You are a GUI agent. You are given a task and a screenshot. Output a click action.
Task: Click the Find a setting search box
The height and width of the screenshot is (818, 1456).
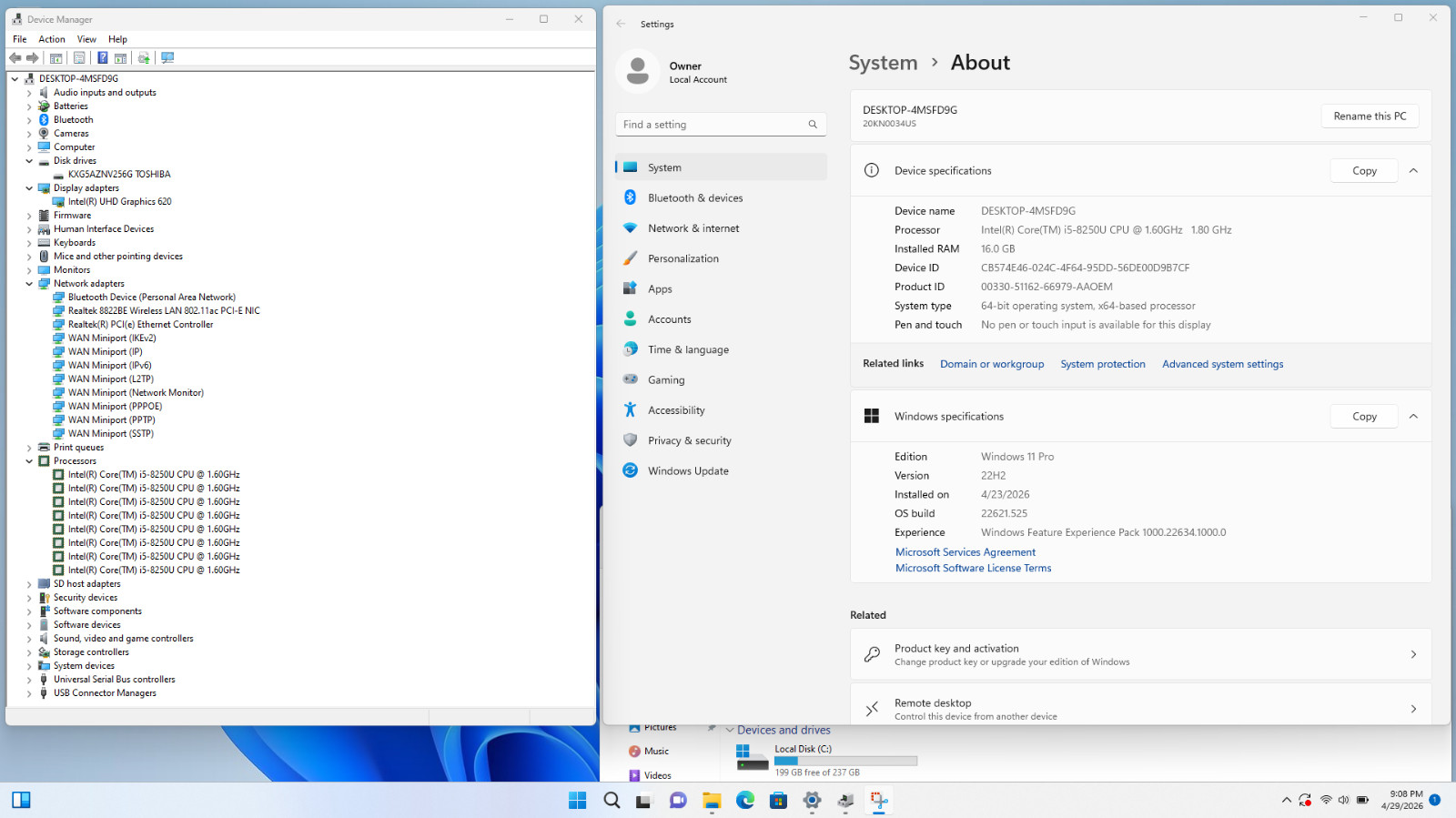721,125
